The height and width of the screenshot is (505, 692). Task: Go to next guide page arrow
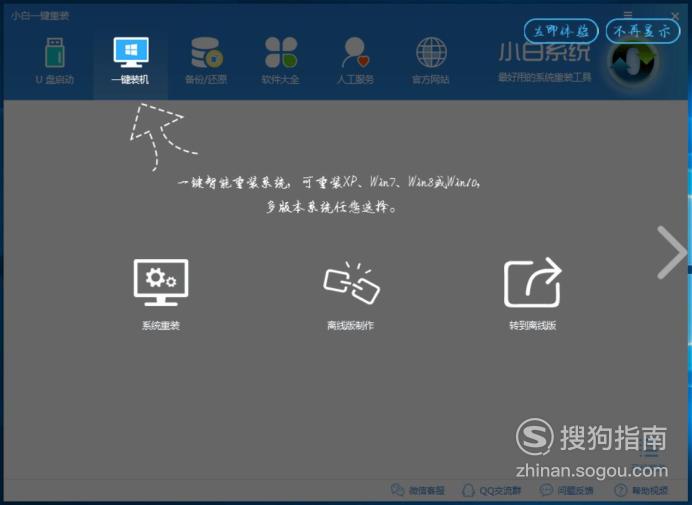(672, 252)
